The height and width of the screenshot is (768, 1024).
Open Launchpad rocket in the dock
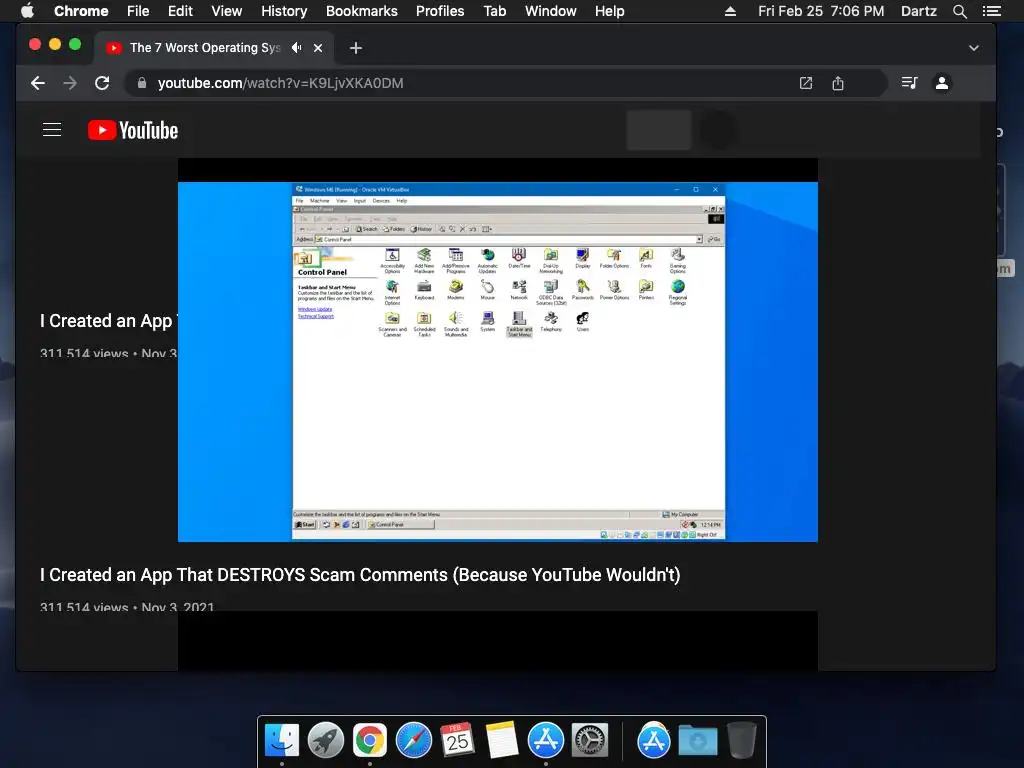pos(326,741)
